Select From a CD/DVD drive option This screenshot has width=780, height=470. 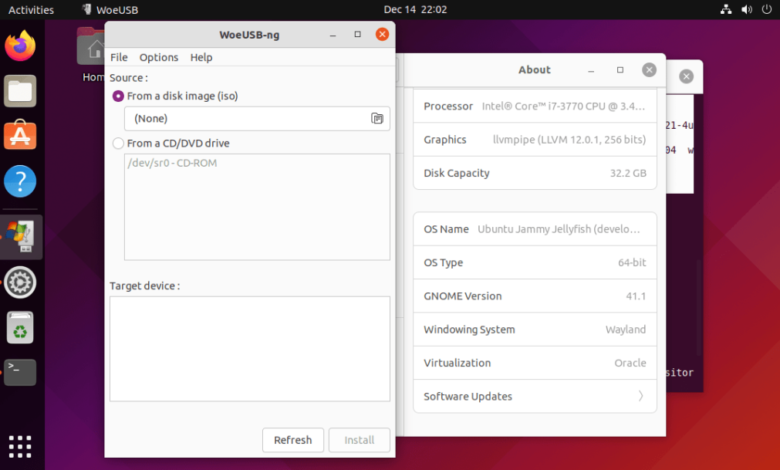171,143
